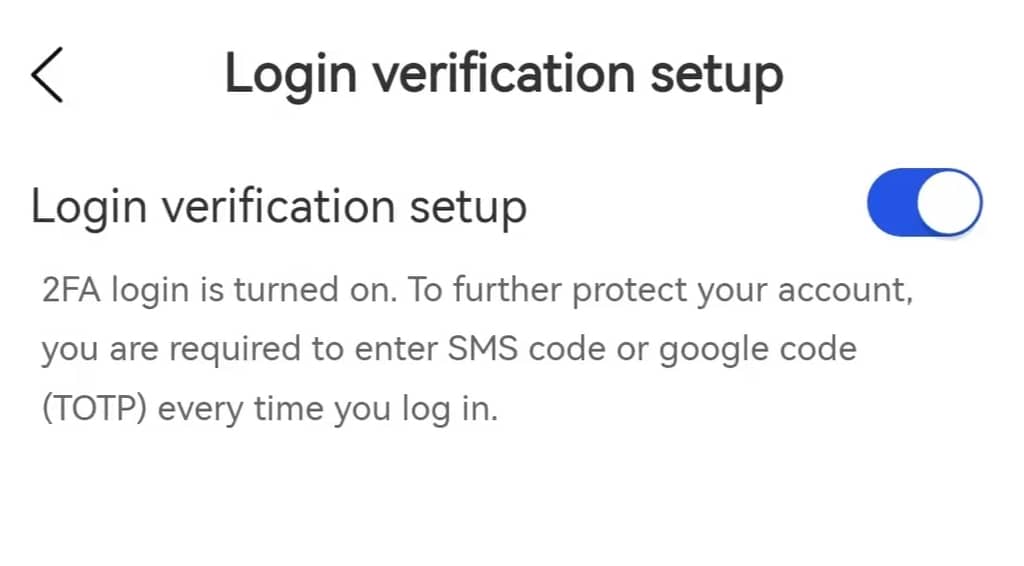Click the page title 'Login verification setup'

pos(503,75)
